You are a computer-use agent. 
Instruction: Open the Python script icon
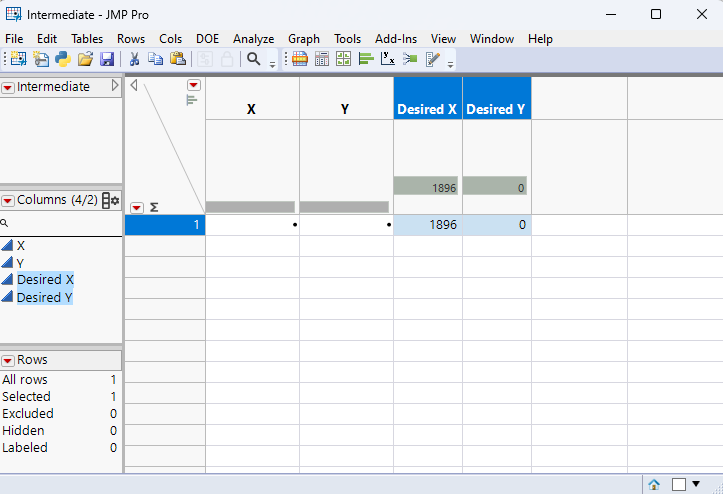coord(63,59)
